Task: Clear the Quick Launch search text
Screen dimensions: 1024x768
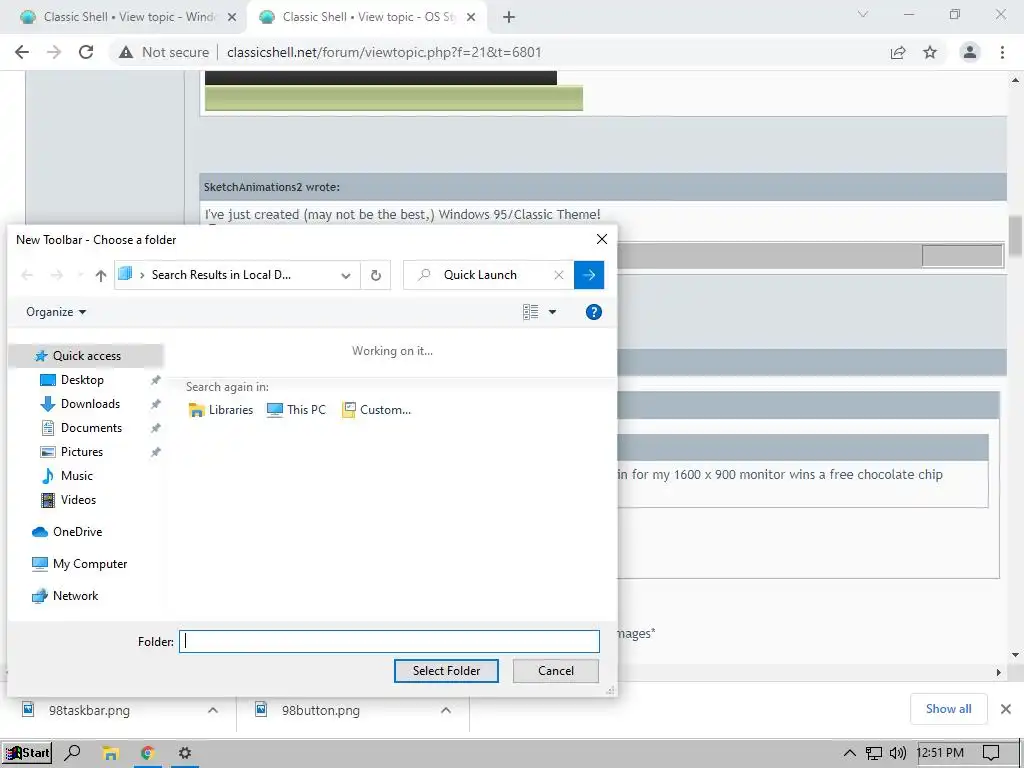Action: (558, 275)
